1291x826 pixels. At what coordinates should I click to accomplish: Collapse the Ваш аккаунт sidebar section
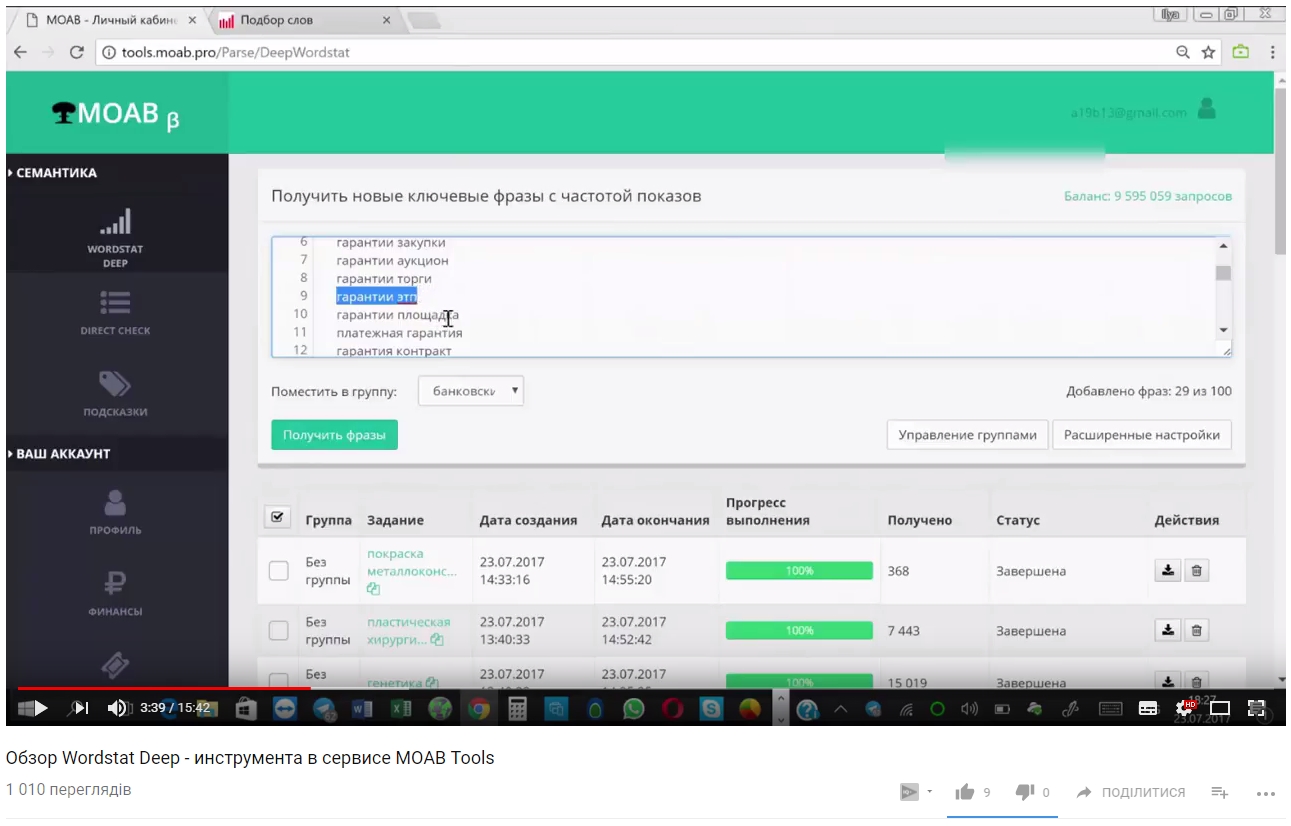(x=60, y=453)
